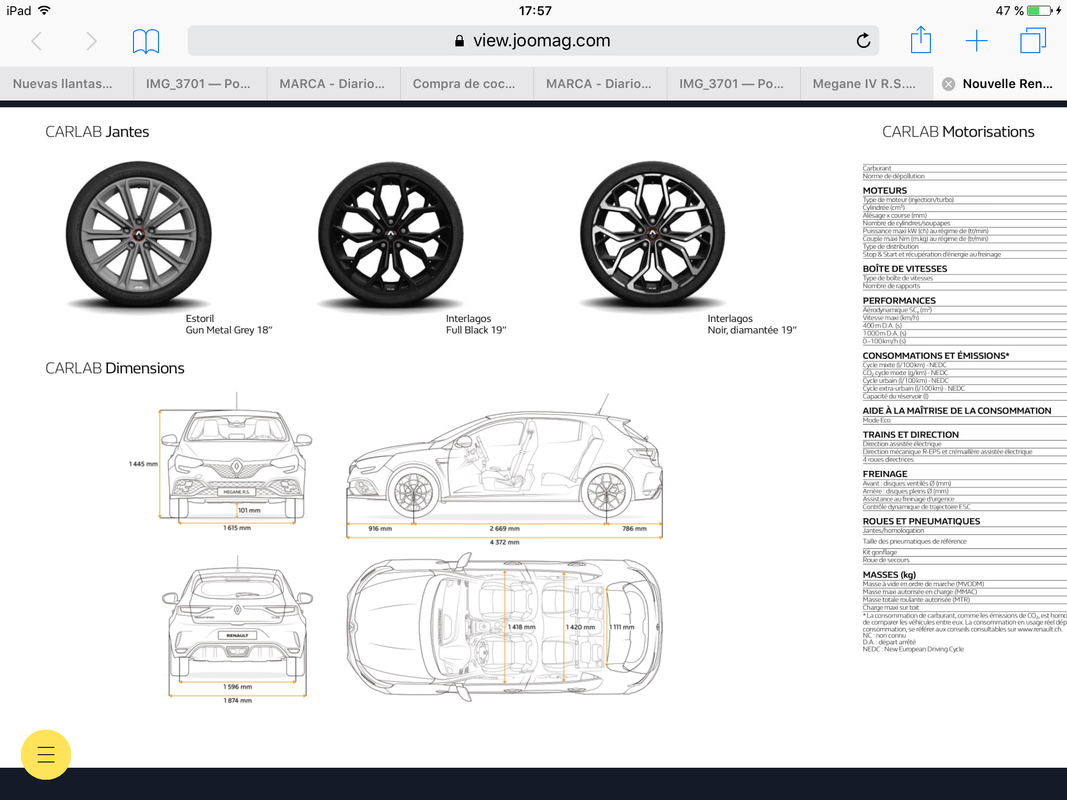Open the Megane IV R.S.... tab

point(867,84)
